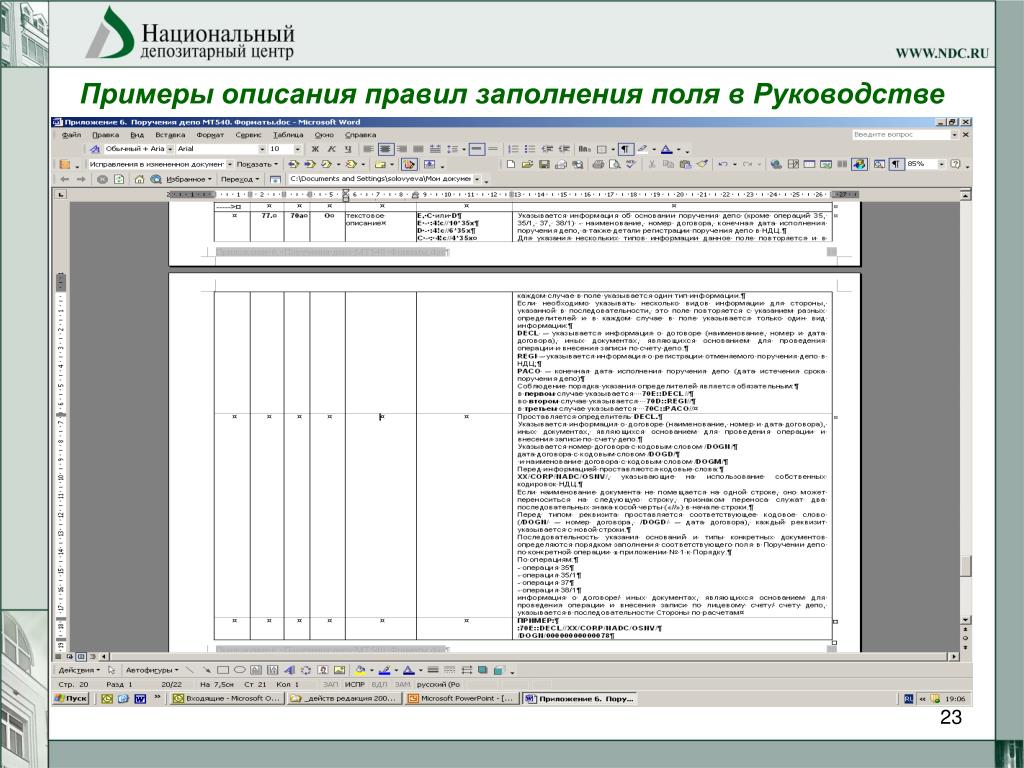Open the Действия drawing menu button
The width and height of the screenshot is (1024, 768).
pos(79,670)
